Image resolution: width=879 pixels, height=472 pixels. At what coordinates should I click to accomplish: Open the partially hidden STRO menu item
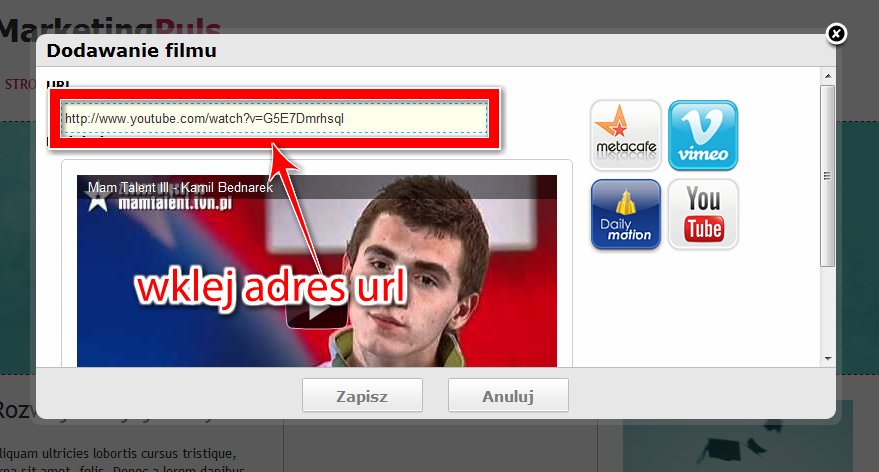(20, 84)
